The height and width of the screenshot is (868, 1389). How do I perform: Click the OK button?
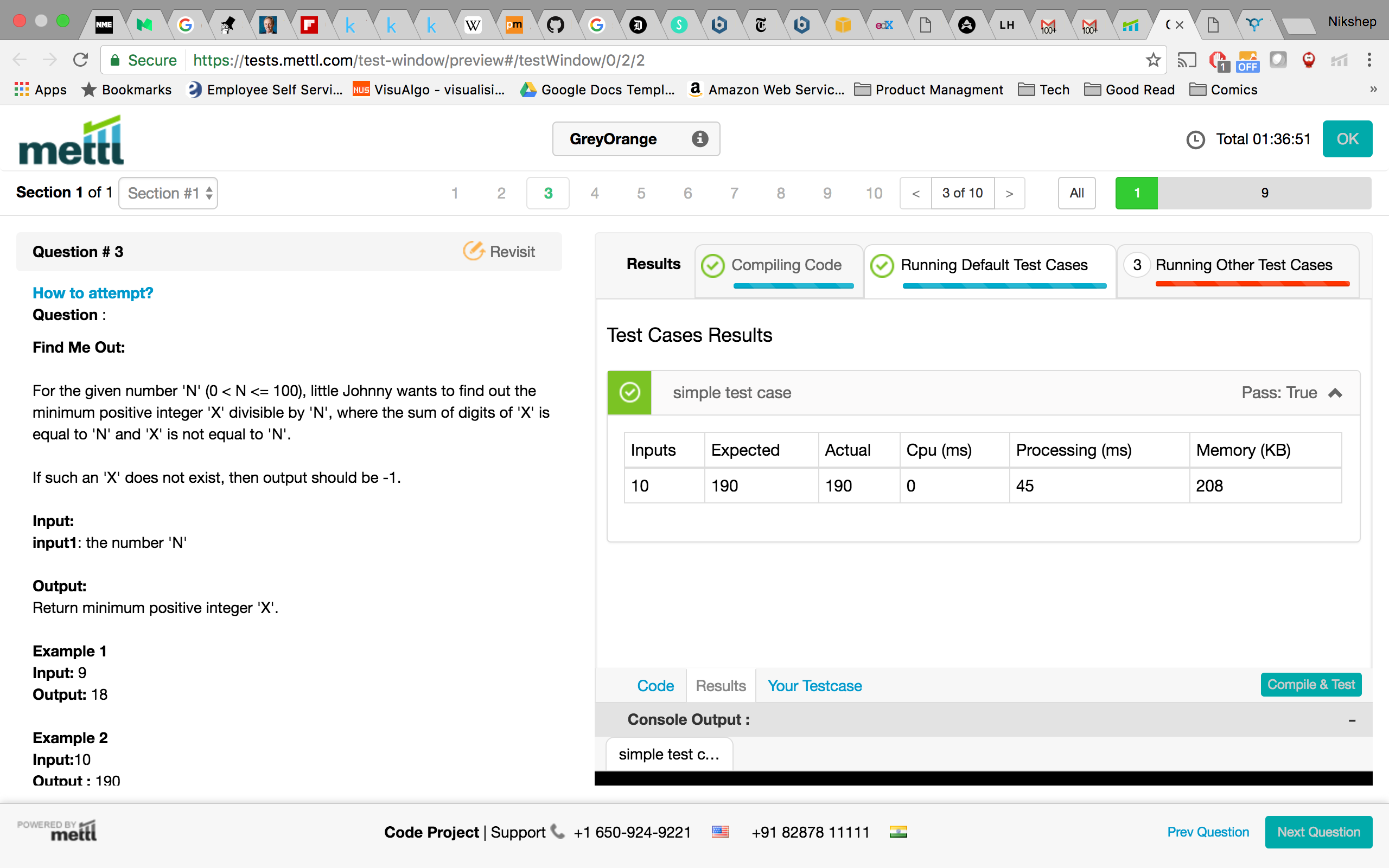click(x=1347, y=139)
